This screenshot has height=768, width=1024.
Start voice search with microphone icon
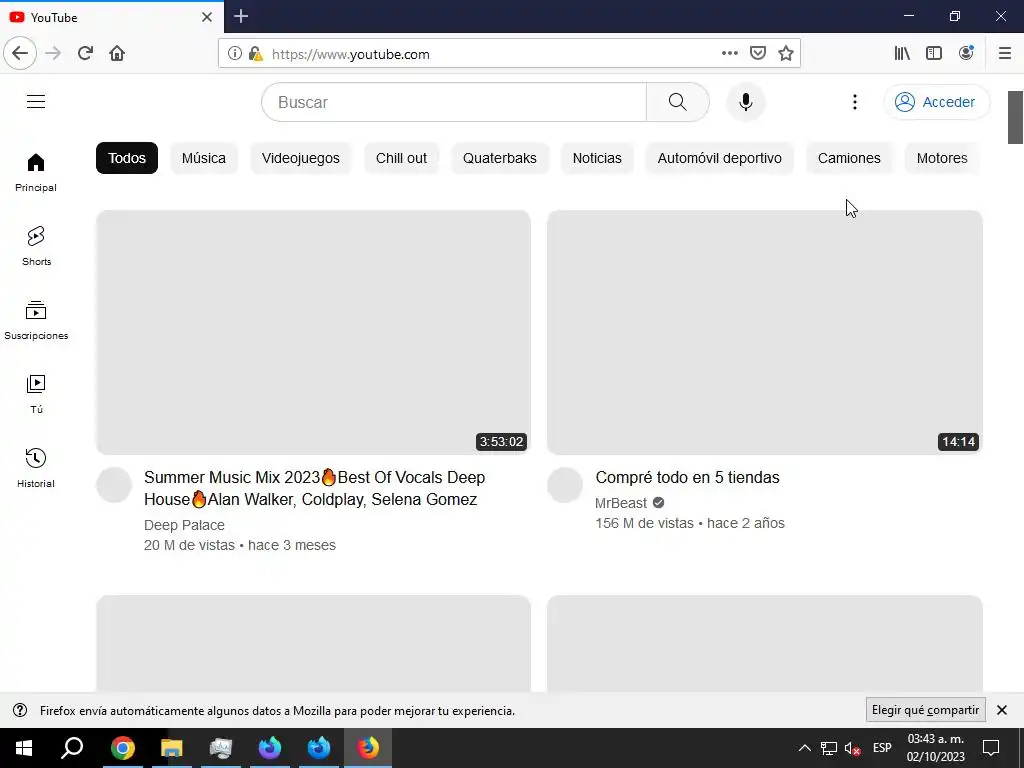click(745, 102)
